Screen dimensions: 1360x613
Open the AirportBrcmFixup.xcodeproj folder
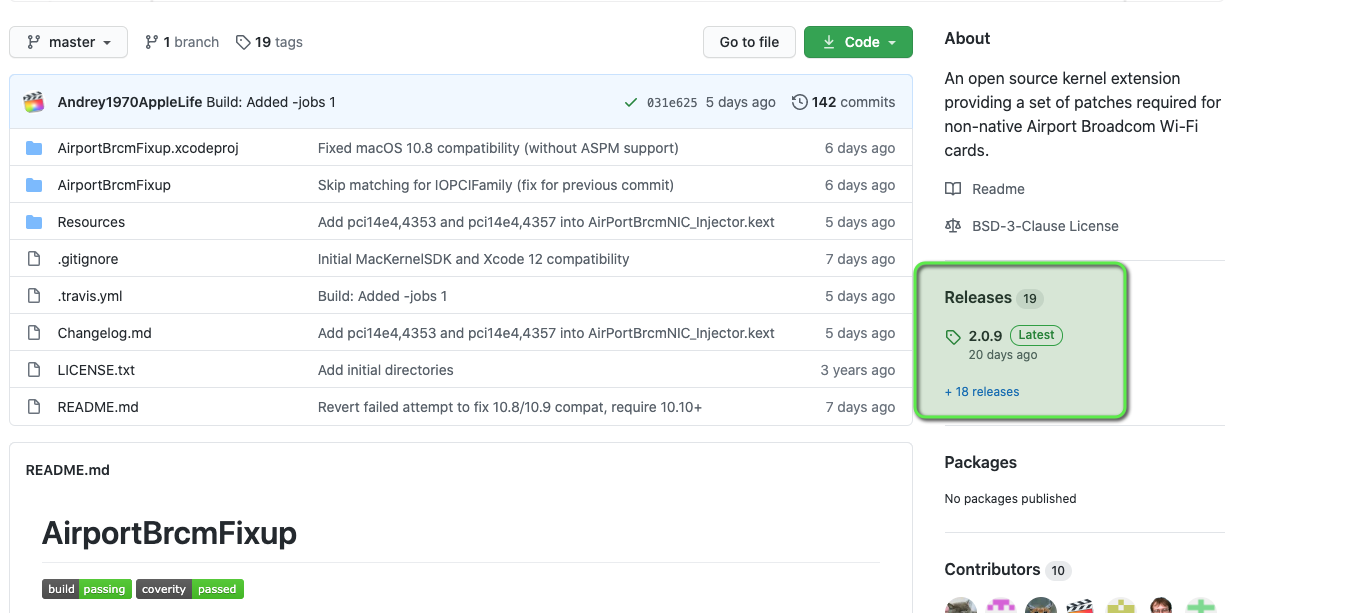tap(148, 148)
